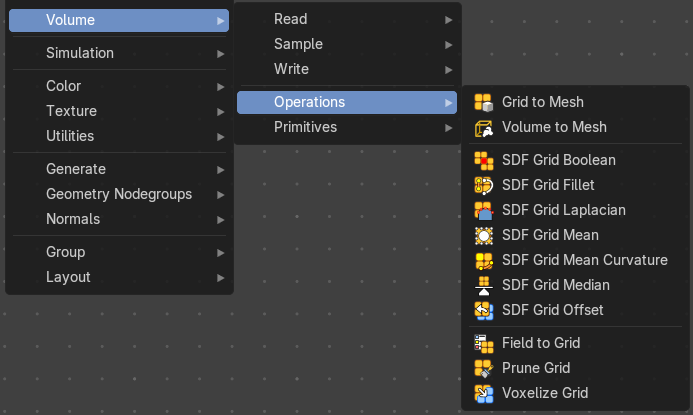Viewport: 693px width, 415px height.
Task: Expand the Write volume submenu
Action: pos(347,69)
